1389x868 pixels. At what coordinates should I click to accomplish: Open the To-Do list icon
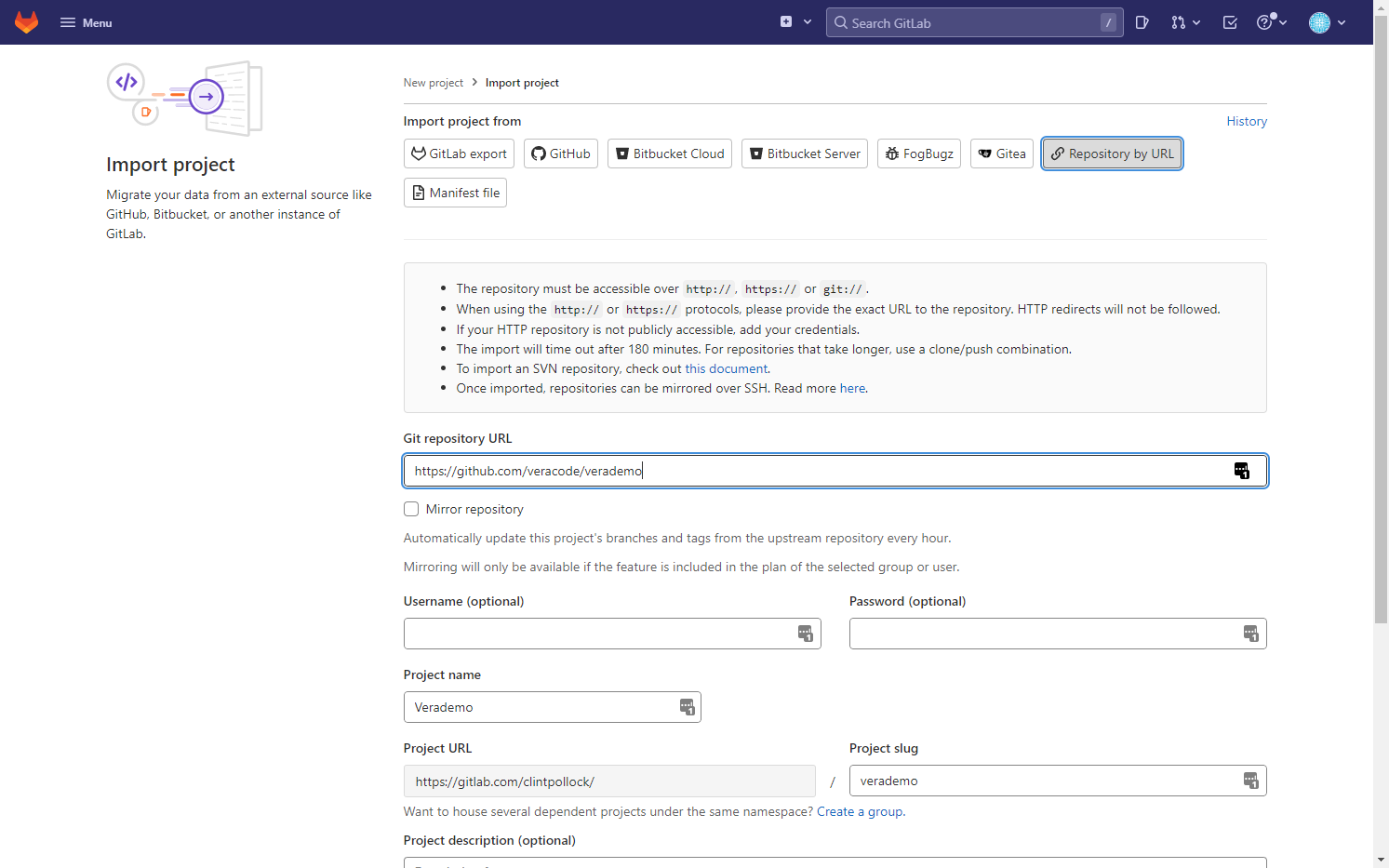(1230, 22)
